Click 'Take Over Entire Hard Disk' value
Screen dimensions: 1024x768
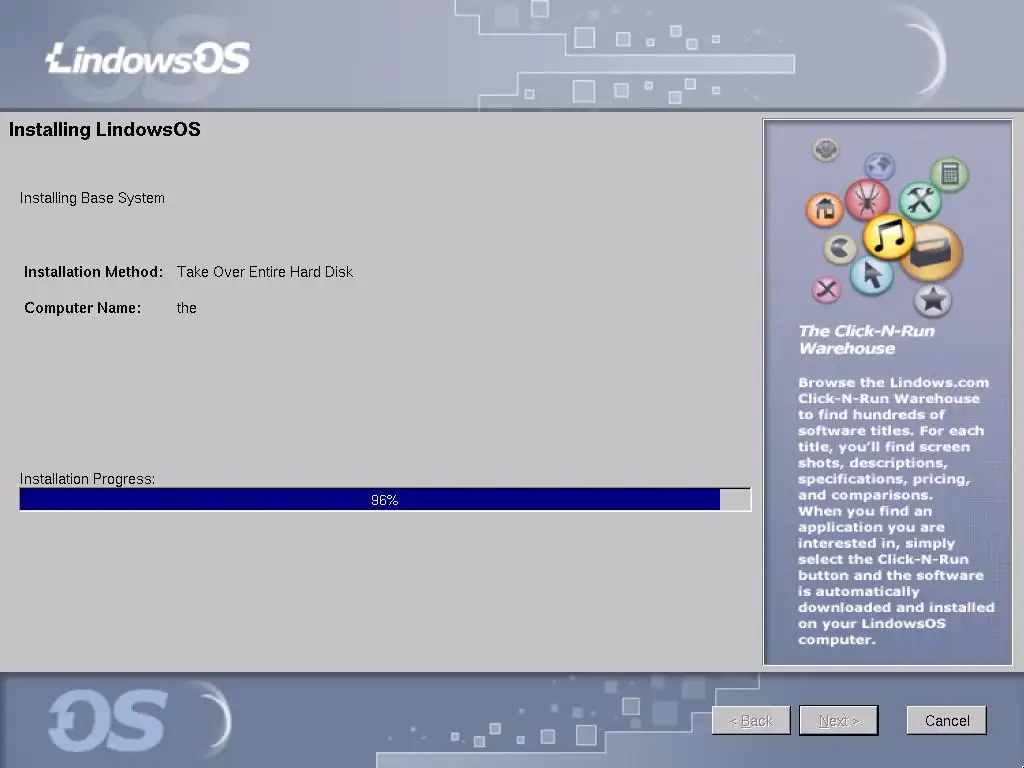point(264,272)
